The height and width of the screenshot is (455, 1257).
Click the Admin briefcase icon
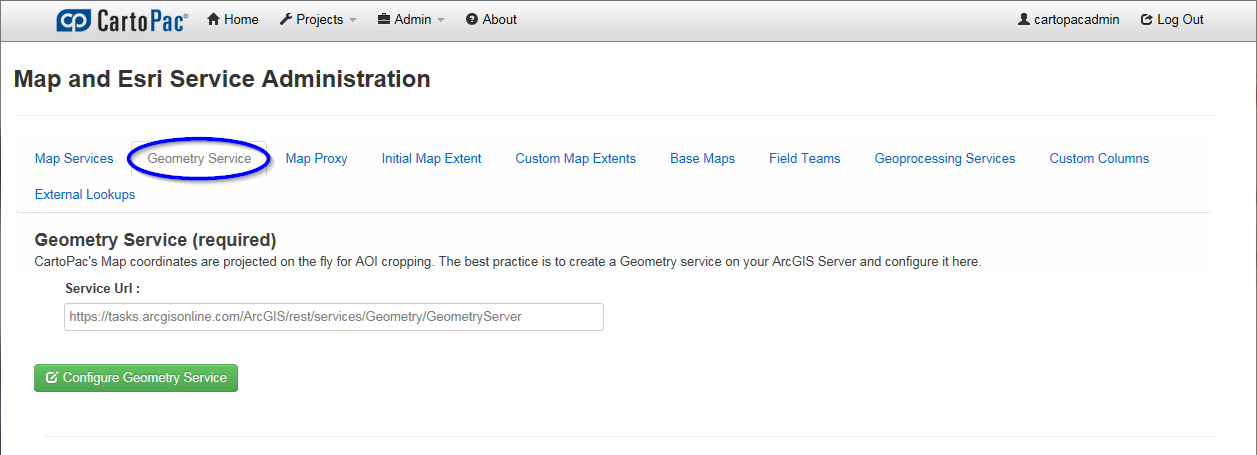point(384,19)
